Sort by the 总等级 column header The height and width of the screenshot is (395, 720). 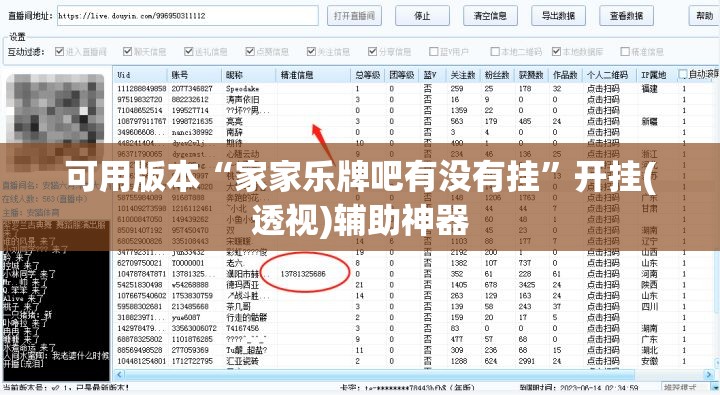tap(368, 75)
